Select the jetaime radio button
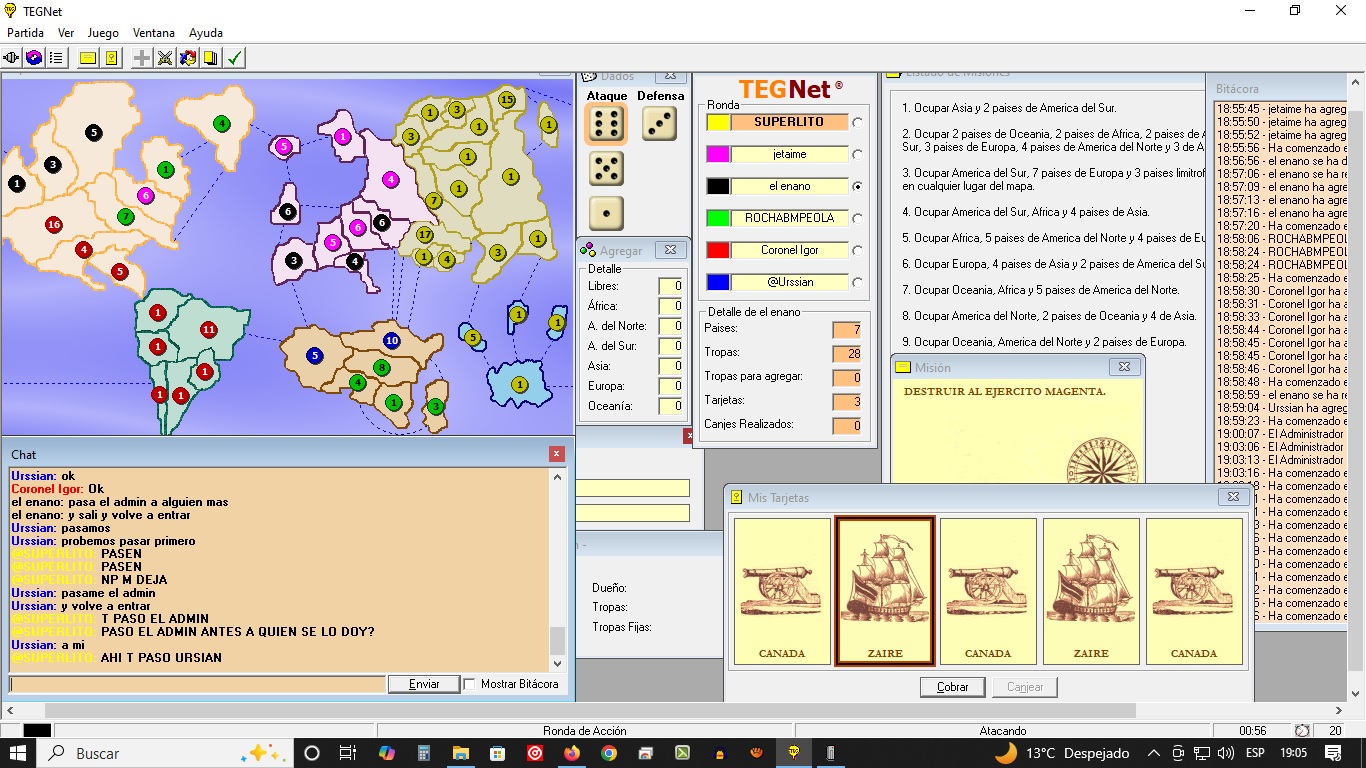The image size is (1366, 768). coord(857,154)
